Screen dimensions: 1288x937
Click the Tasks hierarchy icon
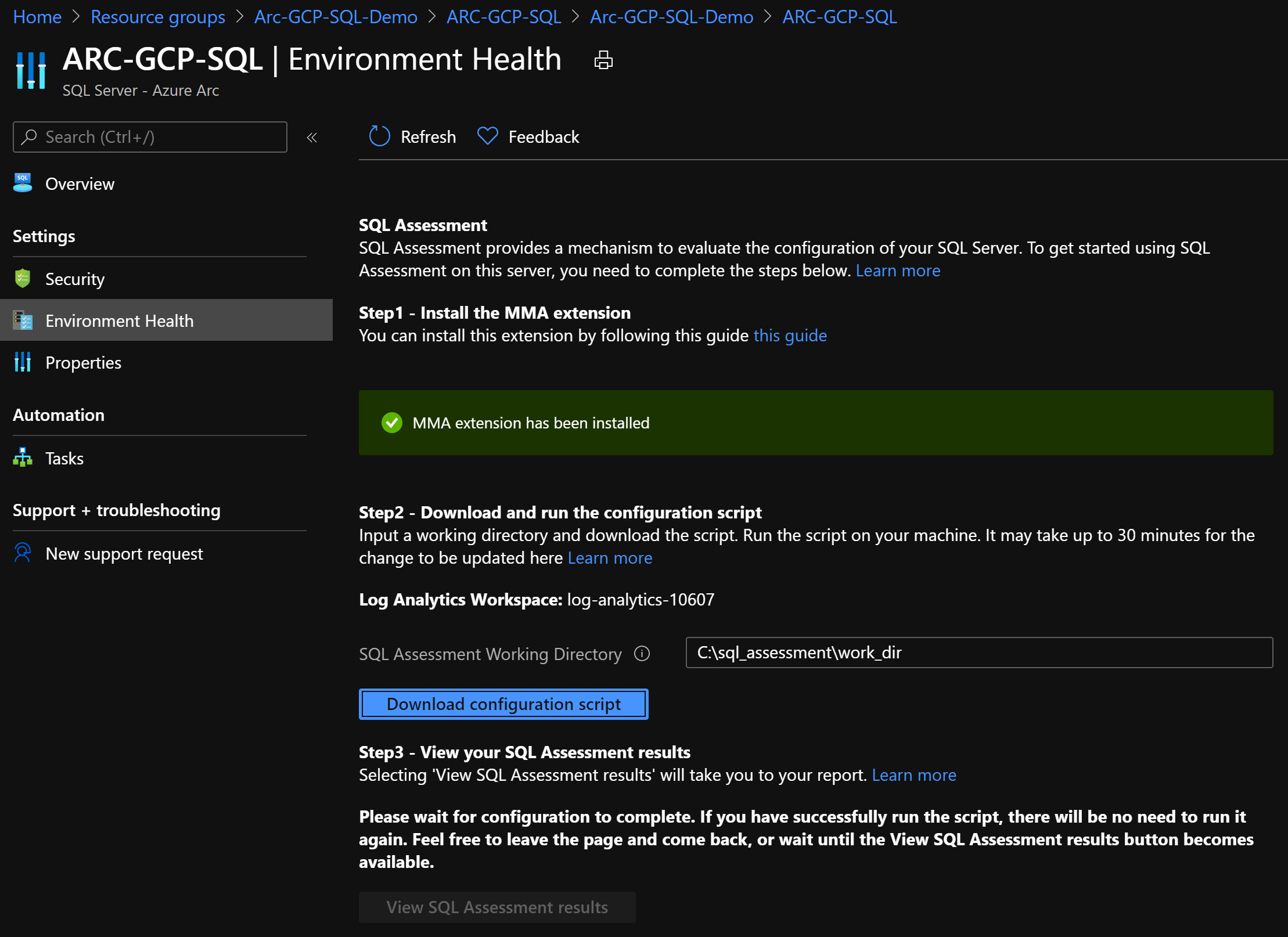pos(23,458)
